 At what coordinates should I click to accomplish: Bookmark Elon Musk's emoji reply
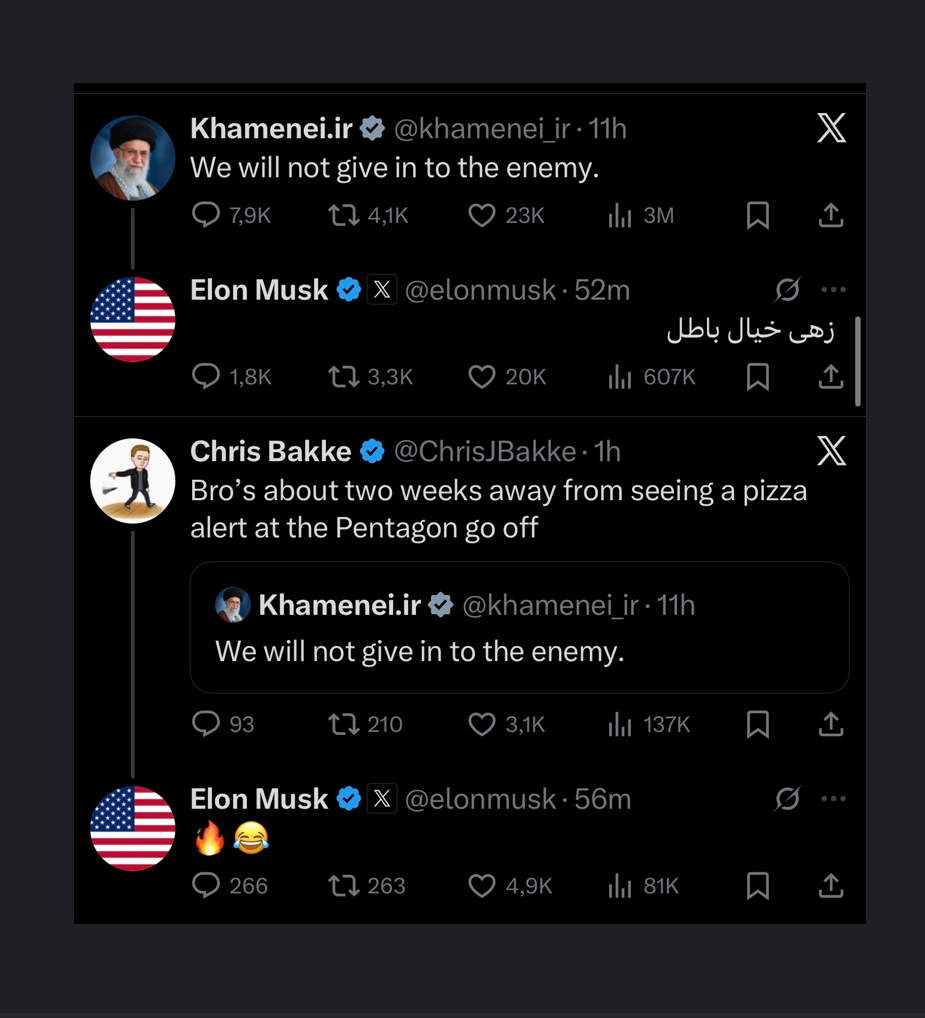pos(758,885)
